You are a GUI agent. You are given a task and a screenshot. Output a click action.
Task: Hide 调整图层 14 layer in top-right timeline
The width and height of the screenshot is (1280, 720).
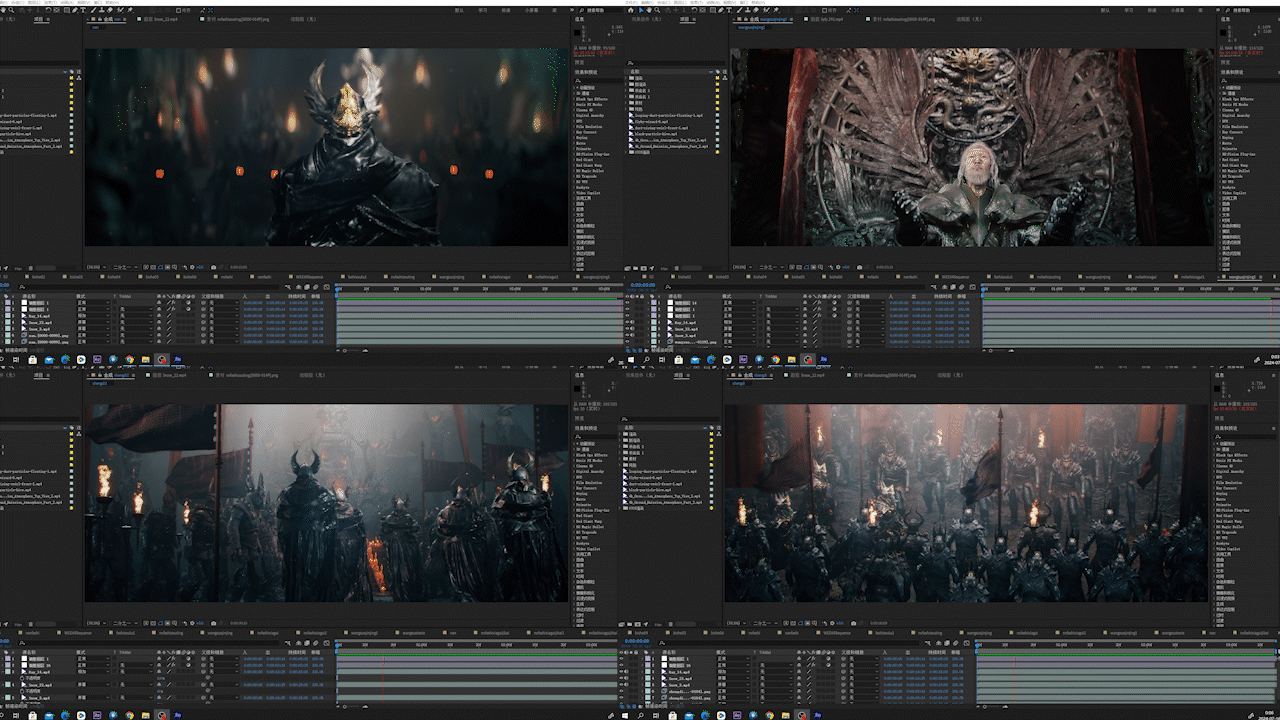point(627,303)
